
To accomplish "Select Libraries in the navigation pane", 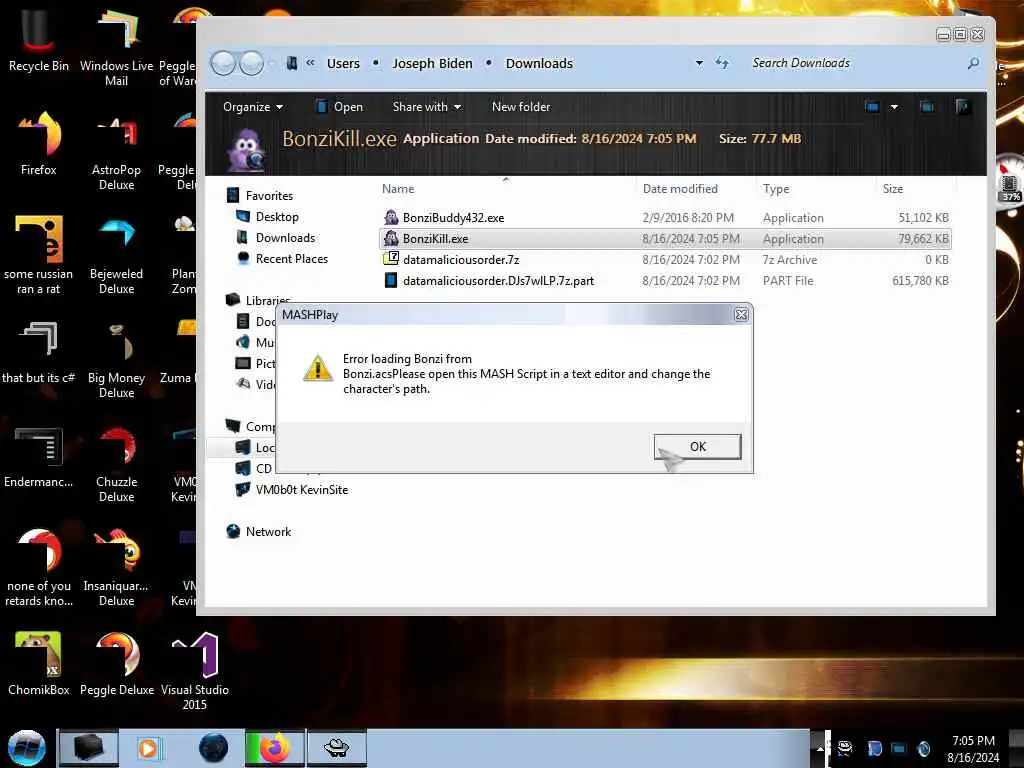I will click(267, 299).
